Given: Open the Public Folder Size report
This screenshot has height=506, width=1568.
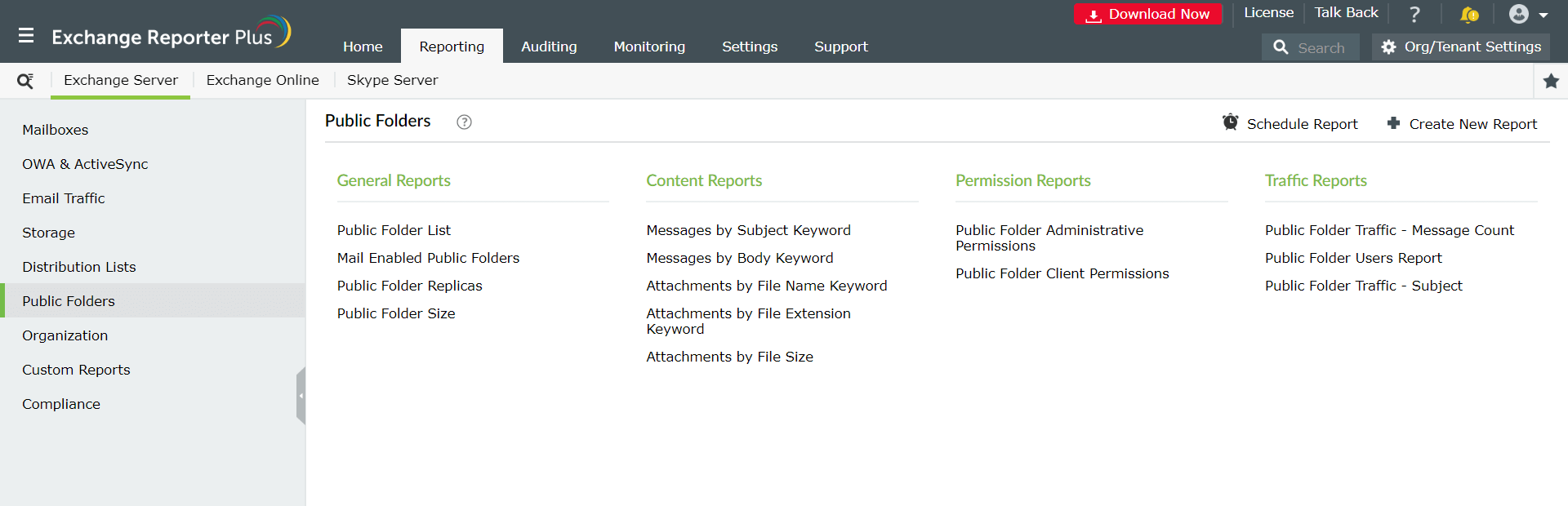Looking at the screenshot, I should (x=396, y=313).
